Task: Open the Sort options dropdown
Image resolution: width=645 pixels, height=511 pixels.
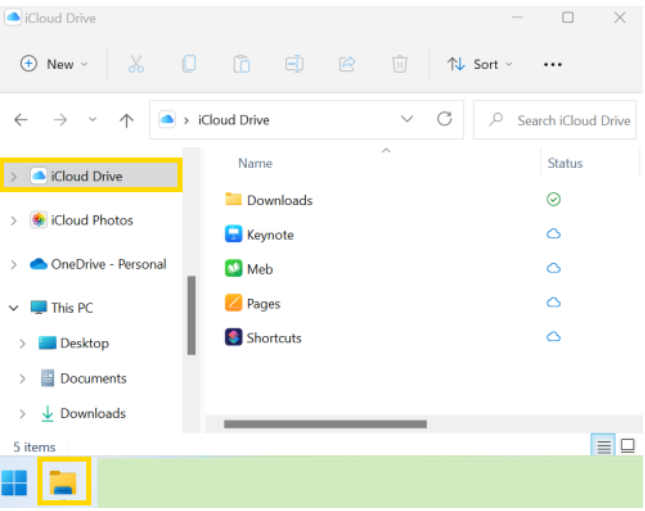Action: pyautogui.click(x=480, y=64)
